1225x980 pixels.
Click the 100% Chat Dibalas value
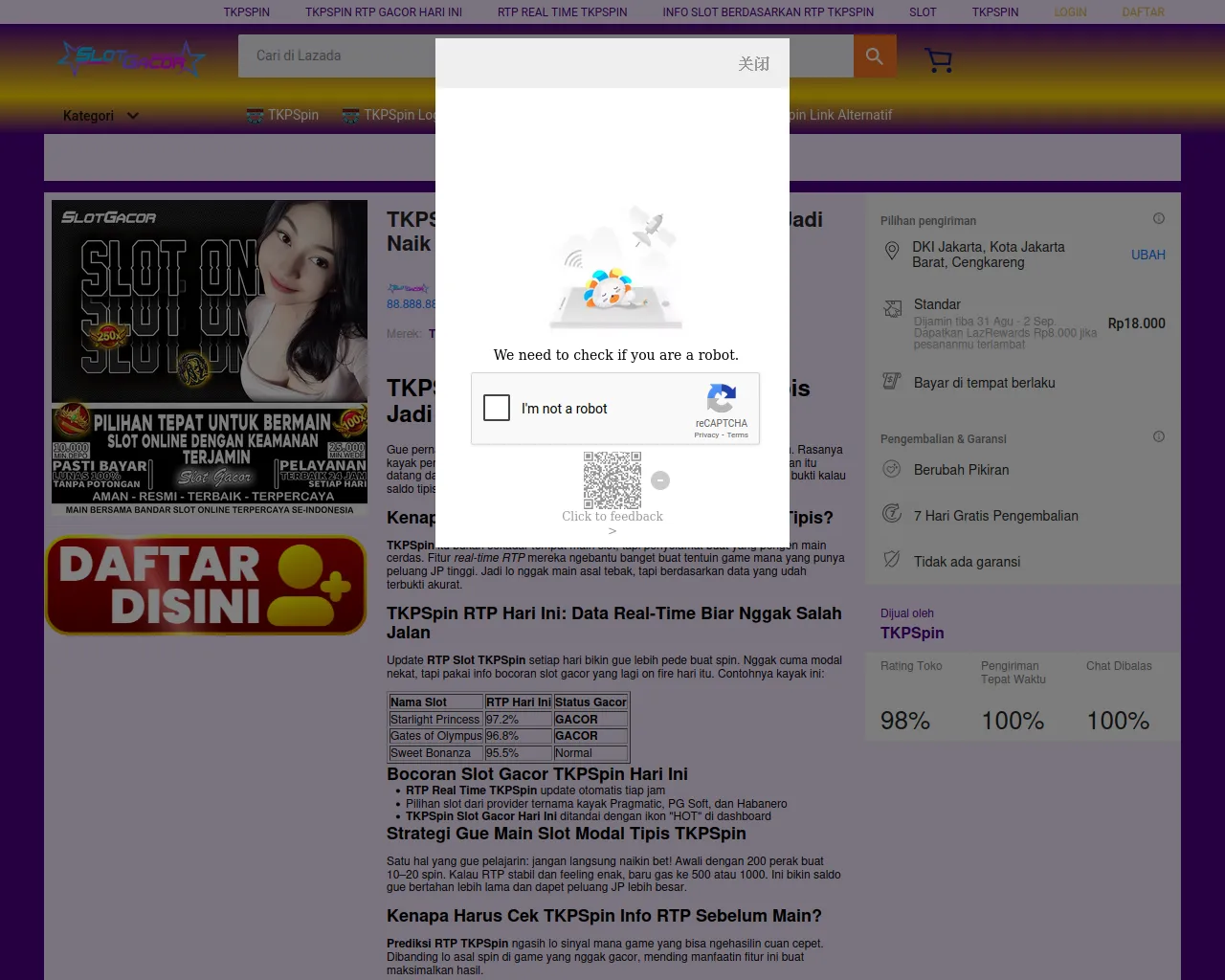1118,721
